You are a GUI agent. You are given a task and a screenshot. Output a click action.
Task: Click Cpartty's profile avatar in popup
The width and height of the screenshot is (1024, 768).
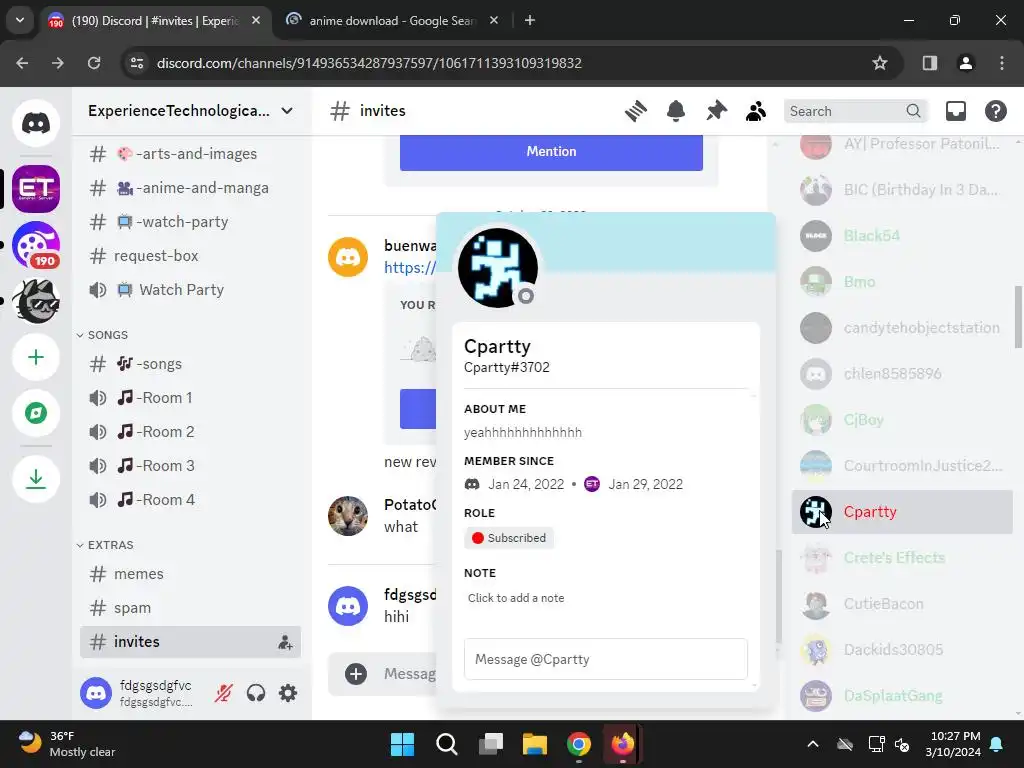(x=498, y=267)
